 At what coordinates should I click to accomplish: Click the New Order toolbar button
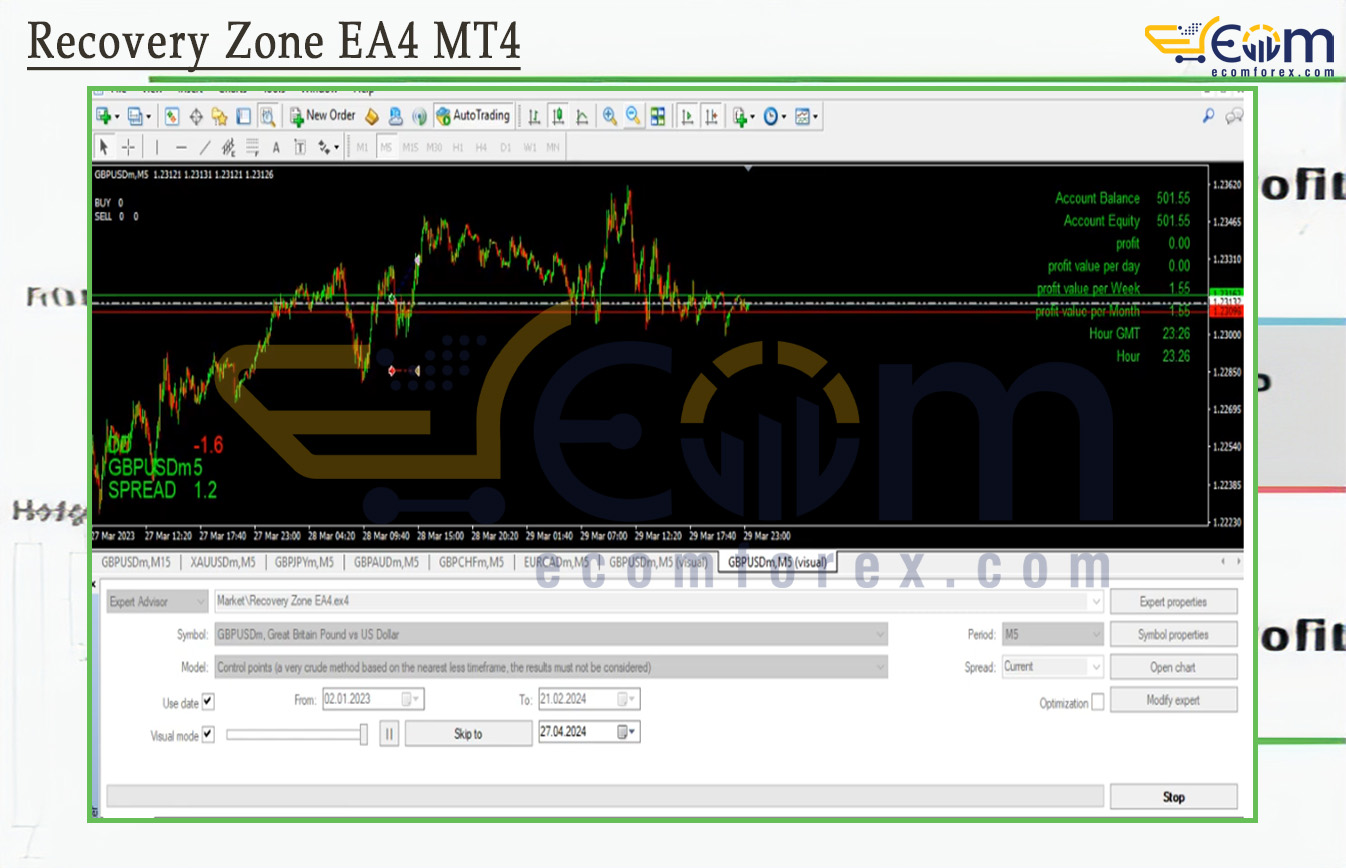323,116
